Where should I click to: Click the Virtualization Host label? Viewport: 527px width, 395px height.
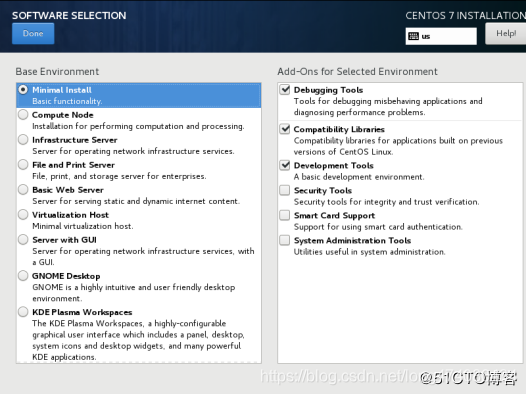pos(70,215)
